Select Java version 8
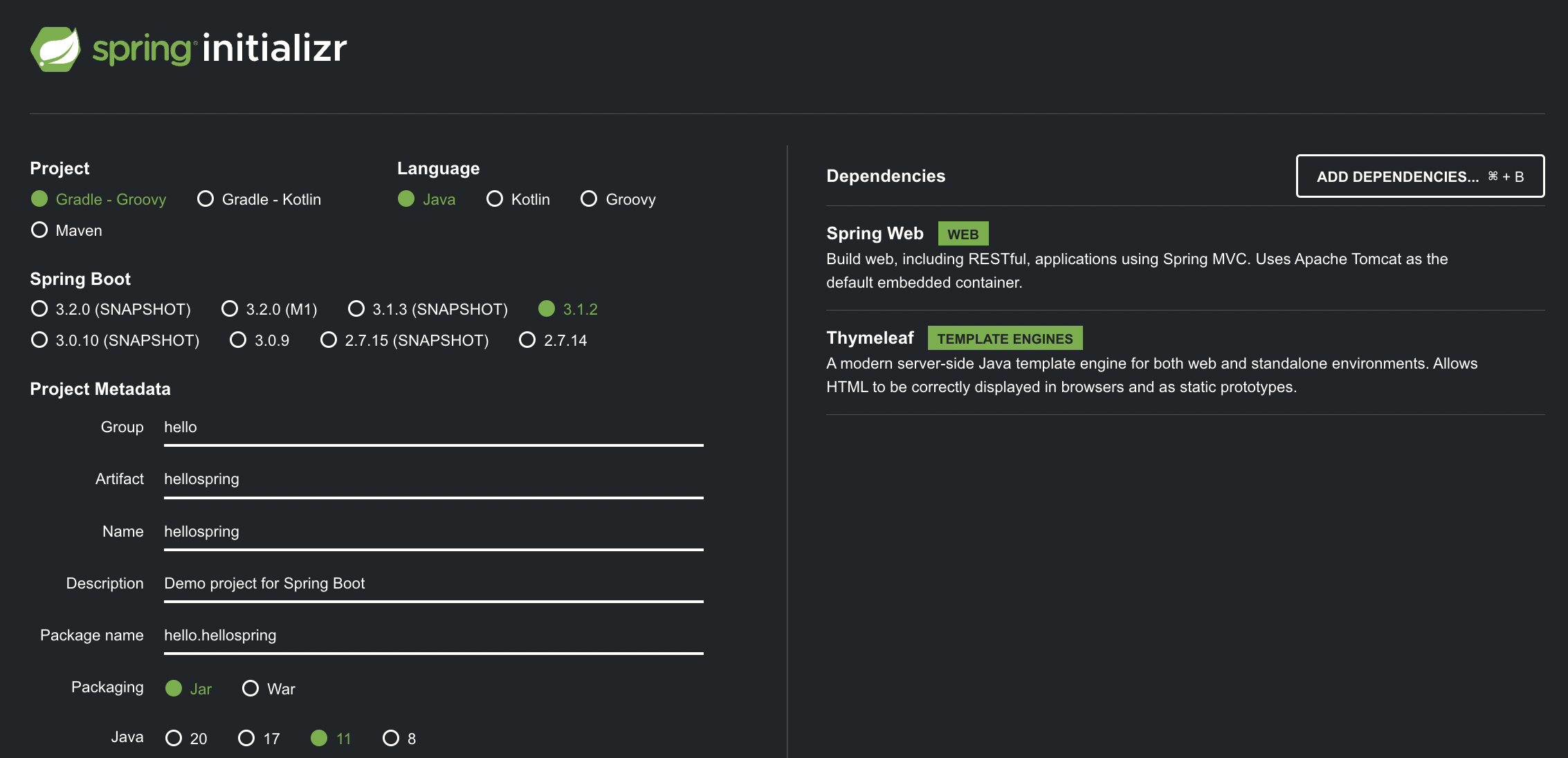 (391, 739)
